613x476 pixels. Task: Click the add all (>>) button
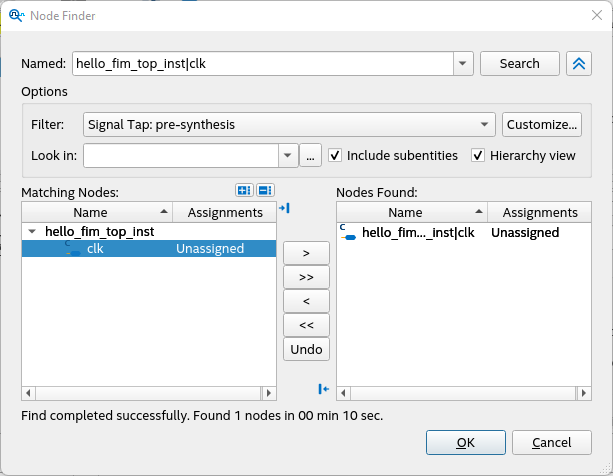pyautogui.click(x=306, y=277)
